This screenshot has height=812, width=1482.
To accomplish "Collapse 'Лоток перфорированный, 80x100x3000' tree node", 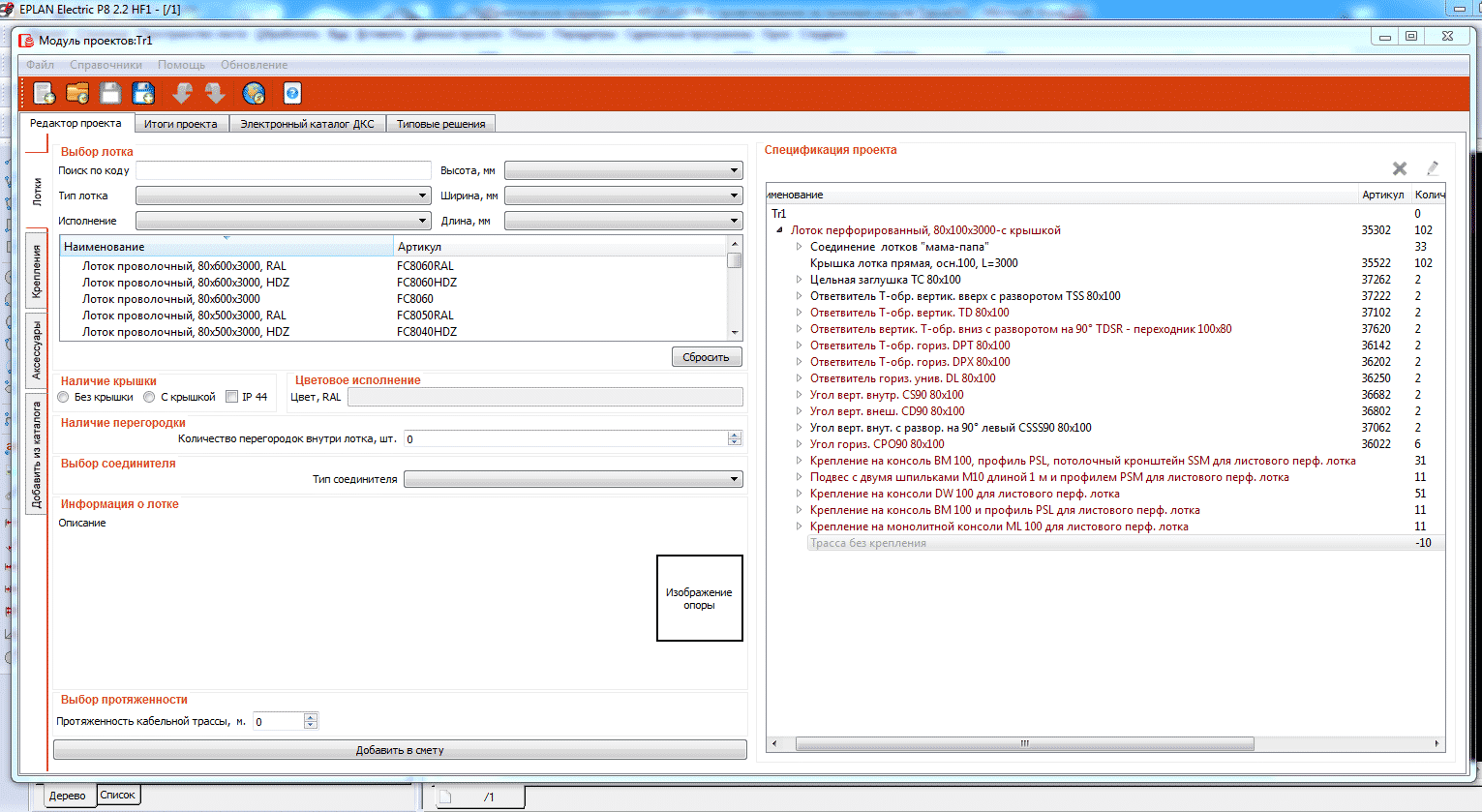I will (x=779, y=230).
